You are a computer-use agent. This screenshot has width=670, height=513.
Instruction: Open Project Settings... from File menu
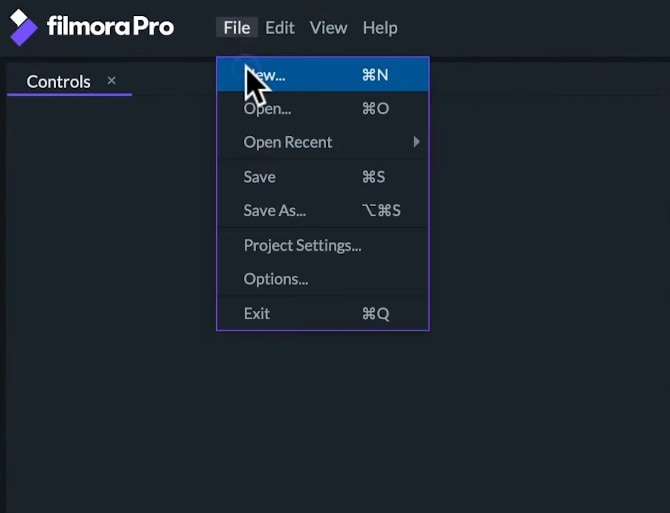(302, 246)
